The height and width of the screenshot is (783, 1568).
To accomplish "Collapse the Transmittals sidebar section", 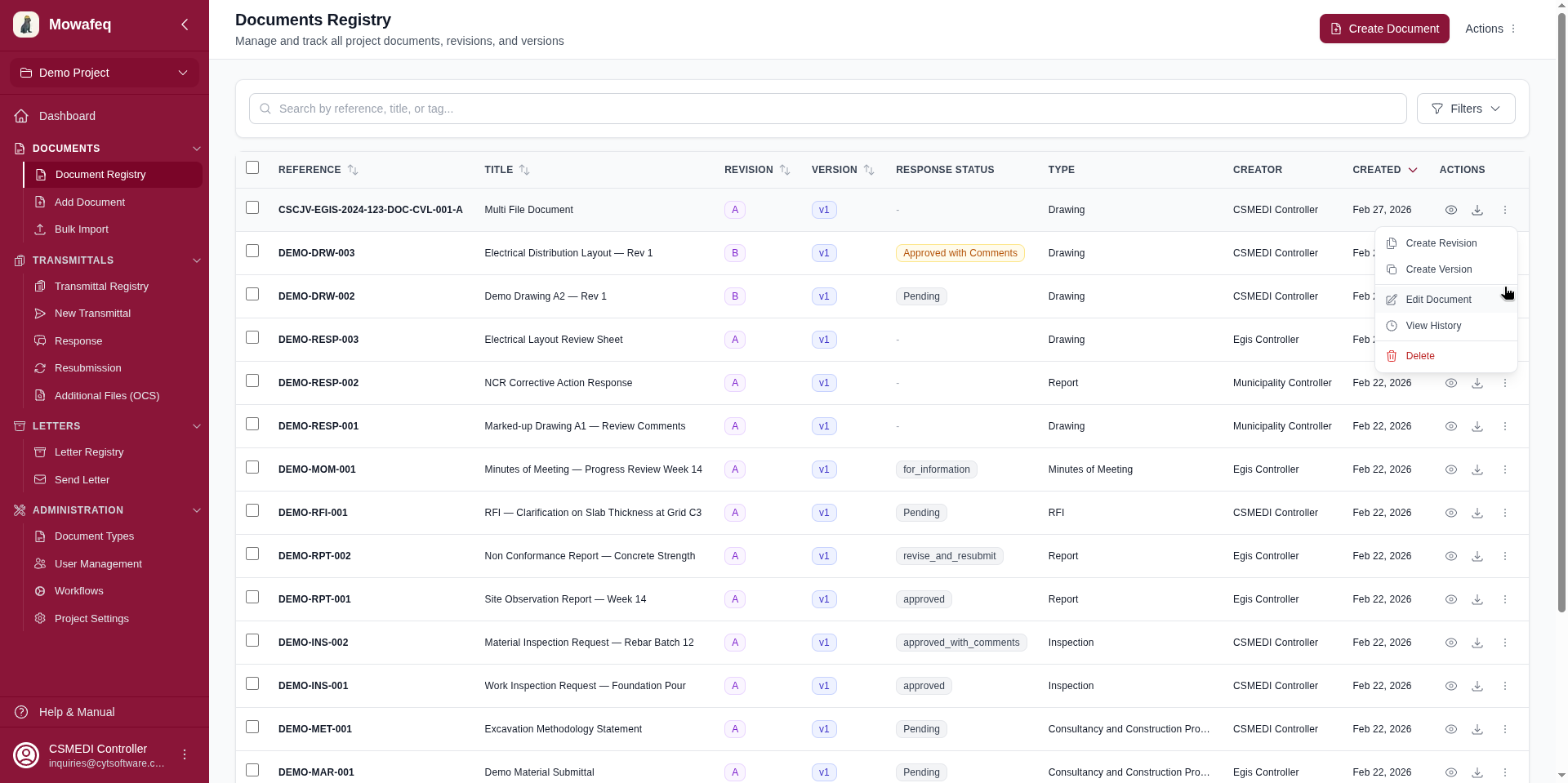I will [x=196, y=260].
